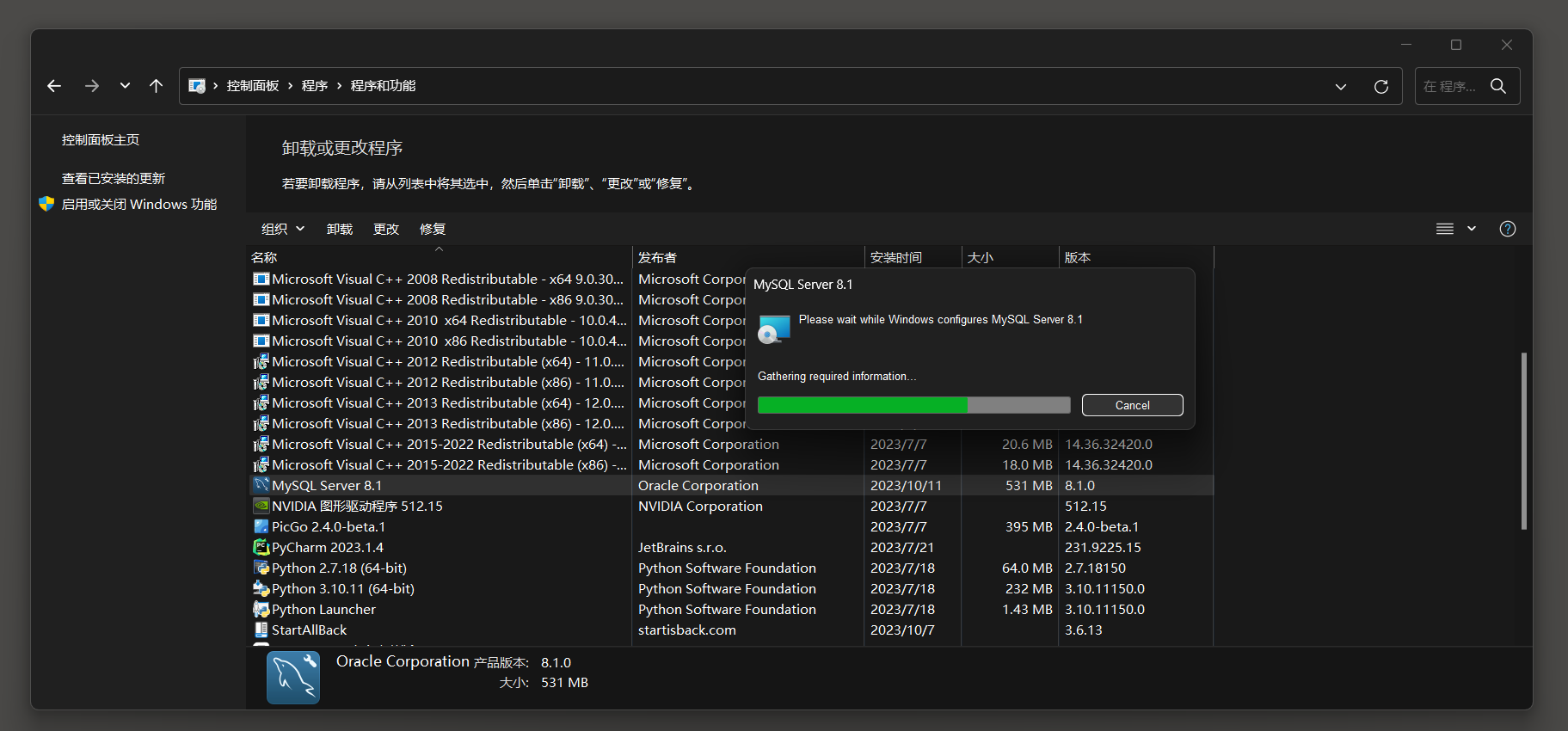Select '231.9225.15' version cell
The image size is (1568, 731).
(x=1103, y=547)
